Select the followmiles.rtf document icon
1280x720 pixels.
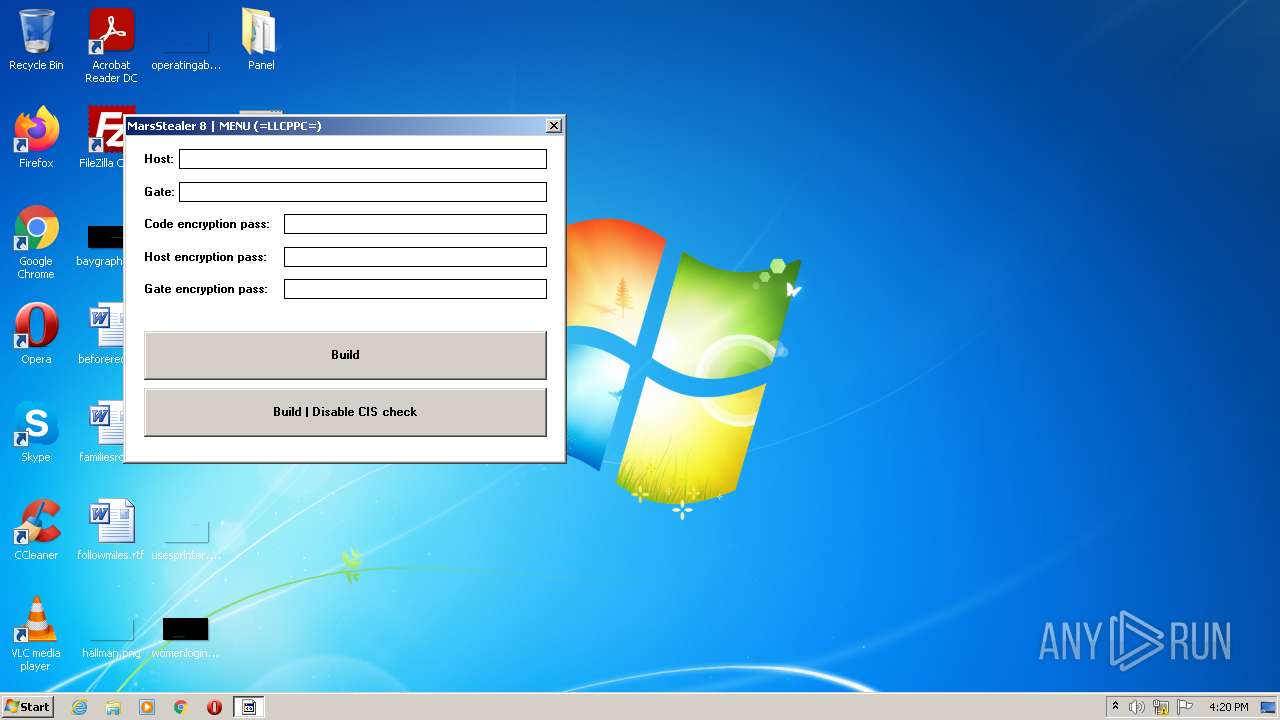tap(111, 530)
